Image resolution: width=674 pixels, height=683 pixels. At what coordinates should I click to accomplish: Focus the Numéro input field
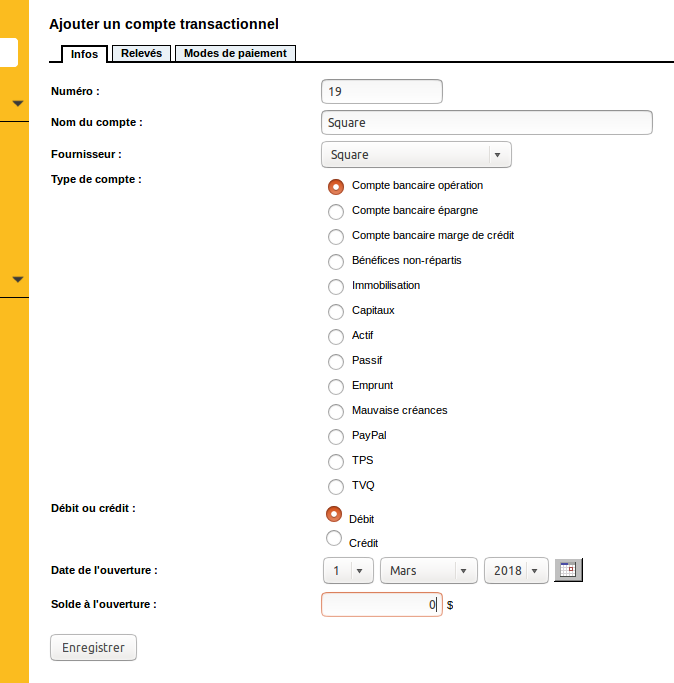[x=381, y=92]
